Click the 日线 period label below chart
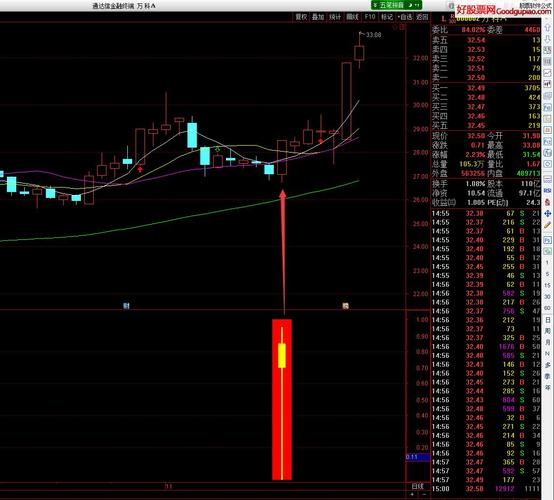Image resolution: width=554 pixels, height=500 pixels. tap(418, 486)
